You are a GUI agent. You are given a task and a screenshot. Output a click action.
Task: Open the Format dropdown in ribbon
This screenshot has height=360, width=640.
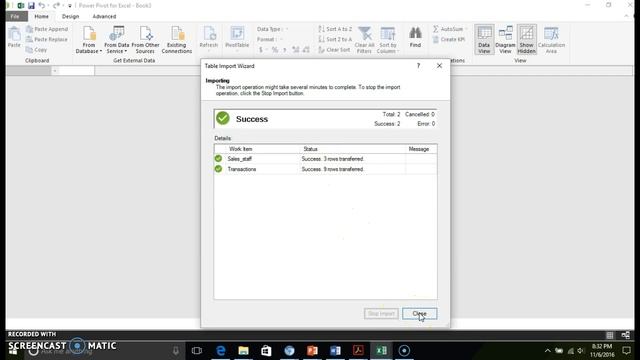click(269, 40)
